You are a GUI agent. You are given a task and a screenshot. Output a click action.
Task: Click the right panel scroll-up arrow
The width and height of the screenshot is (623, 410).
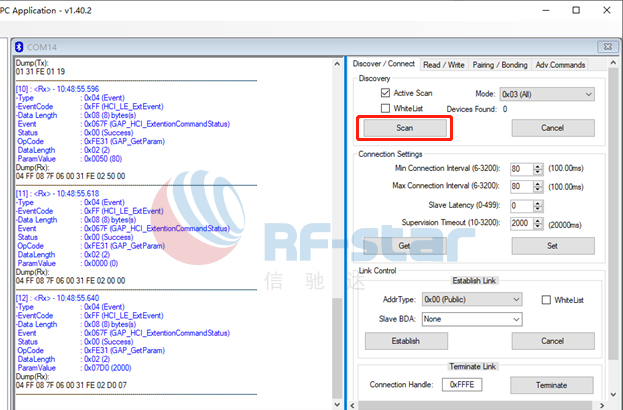(613, 63)
